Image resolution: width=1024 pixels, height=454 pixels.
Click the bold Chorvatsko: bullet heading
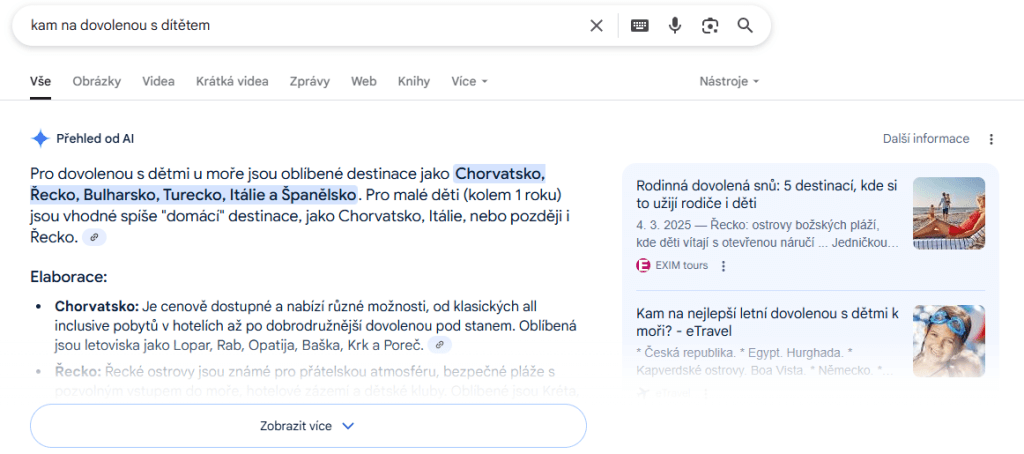tap(97, 306)
